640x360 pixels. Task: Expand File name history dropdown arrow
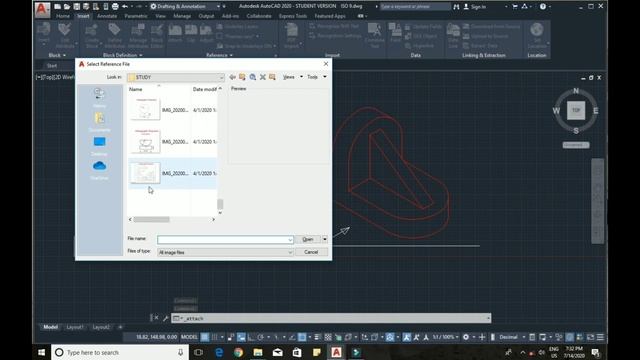[x=290, y=240]
